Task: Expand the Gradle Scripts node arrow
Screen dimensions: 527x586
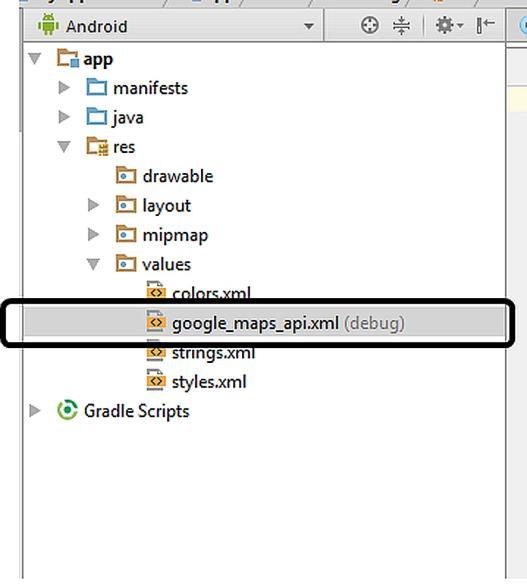Action: (x=35, y=411)
